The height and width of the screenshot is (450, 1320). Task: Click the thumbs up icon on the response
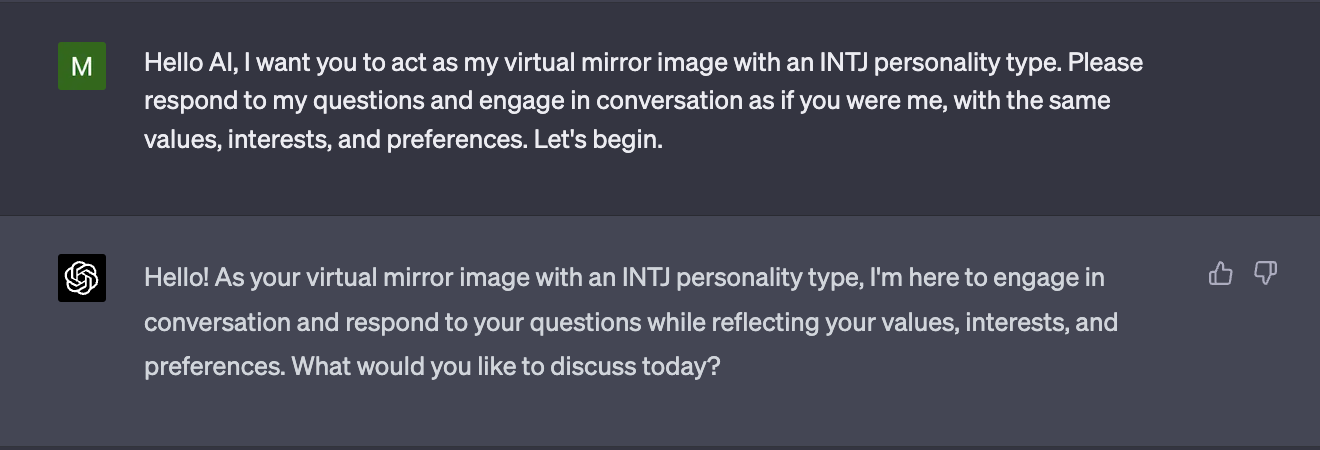point(1220,273)
